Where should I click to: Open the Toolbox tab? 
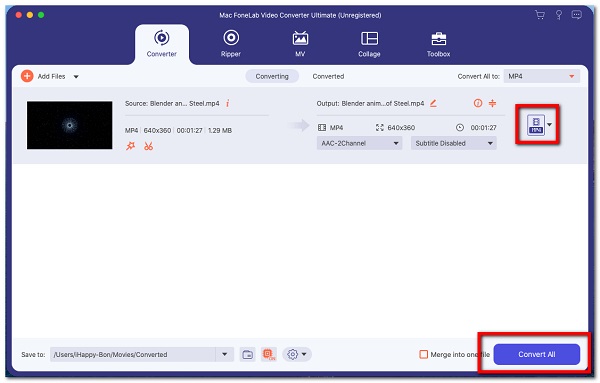point(439,44)
